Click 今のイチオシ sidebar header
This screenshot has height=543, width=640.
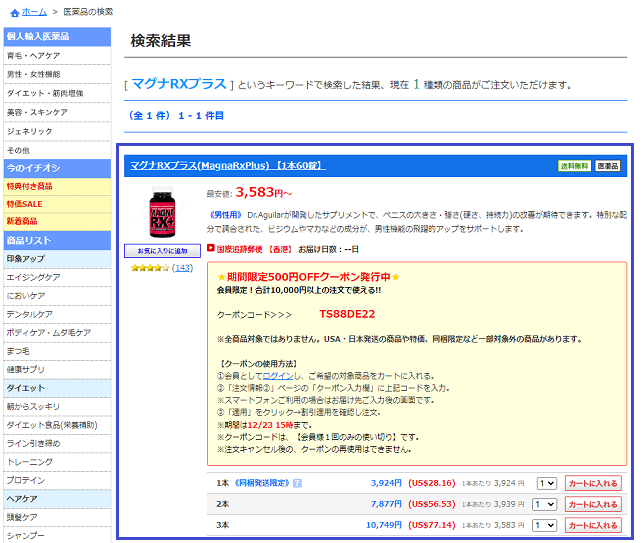[x=57, y=168]
